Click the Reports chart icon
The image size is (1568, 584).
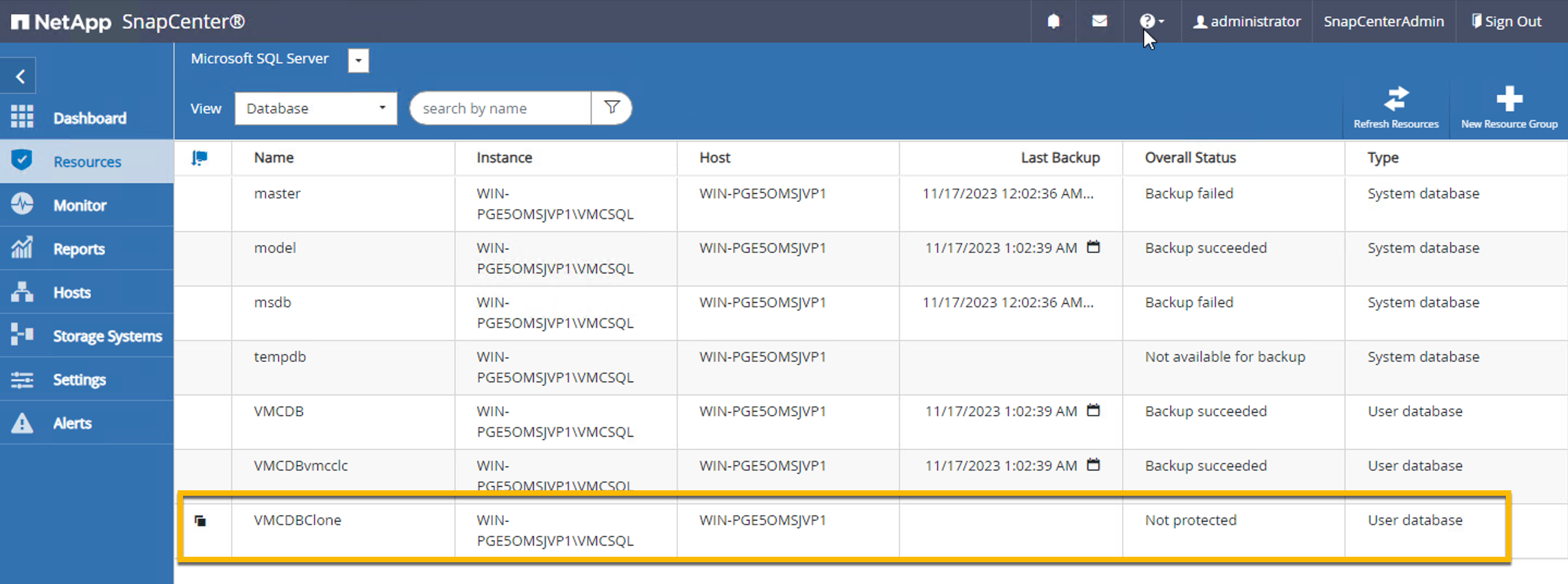pyautogui.click(x=22, y=247)
